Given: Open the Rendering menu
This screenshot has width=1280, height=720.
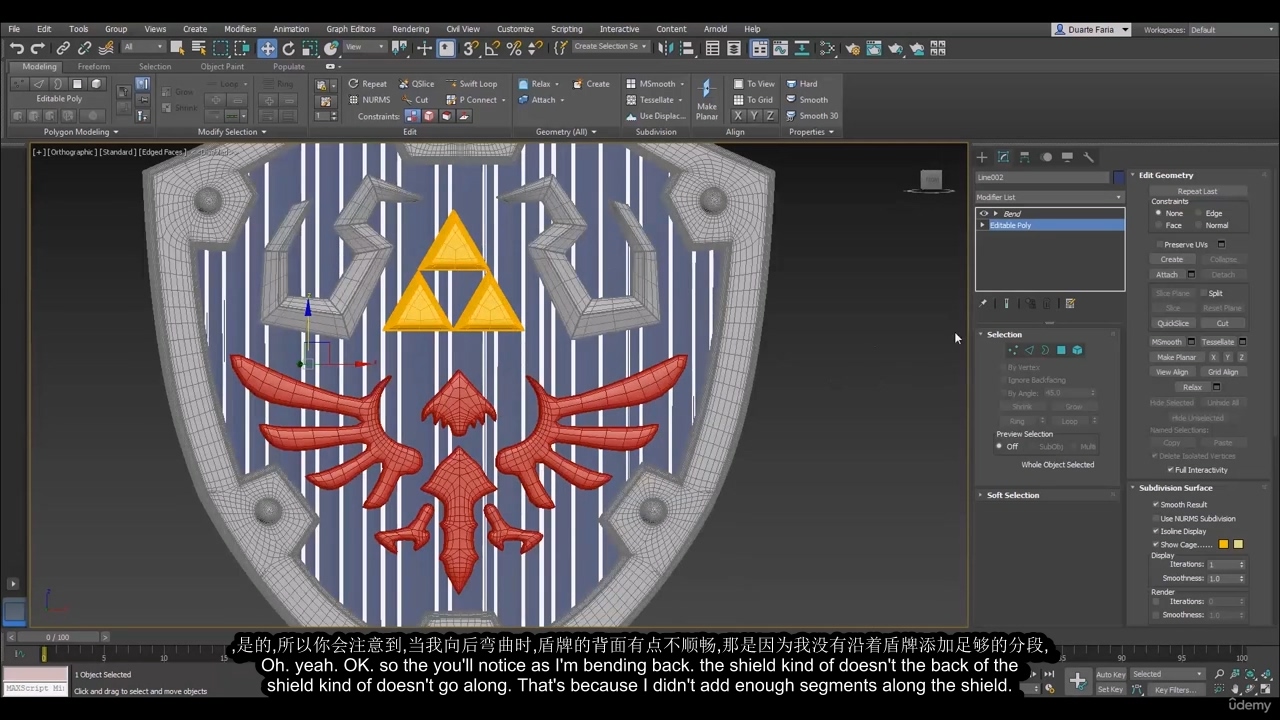Looking at the screenshot, I should click(410, 29).
